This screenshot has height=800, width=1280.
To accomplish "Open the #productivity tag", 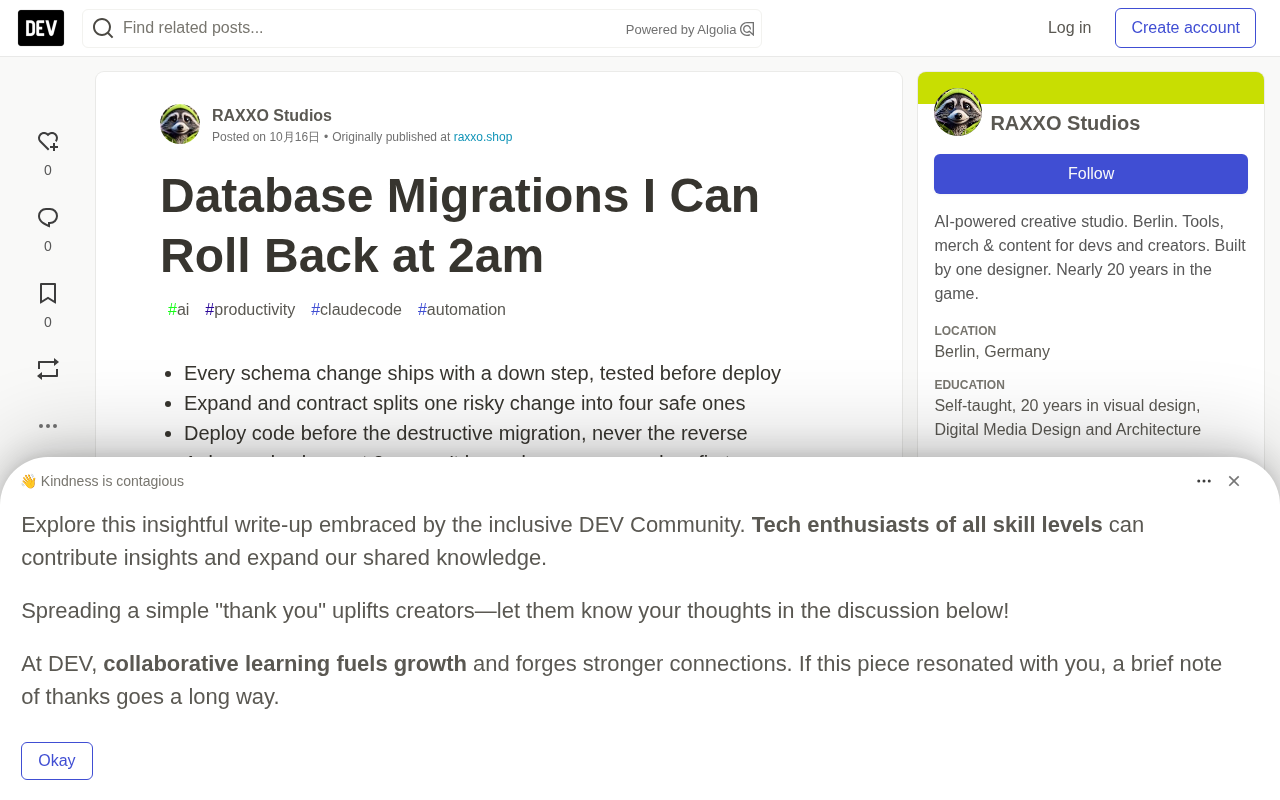I will click(x=250, y=310).
